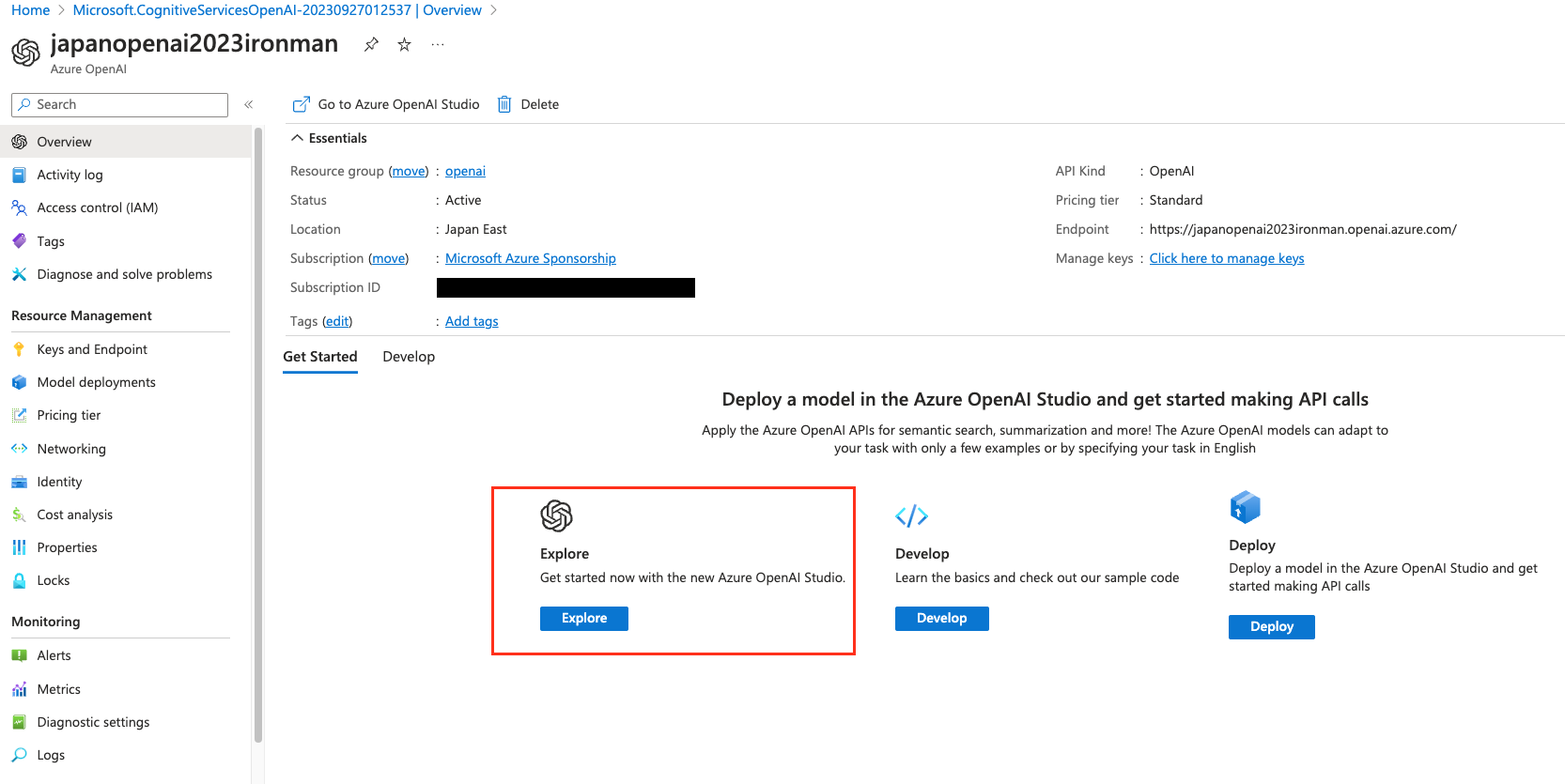Viewport: 1565px width, 784px height.
Task: Click the Delete trash icon
Action: click(504, 104)
